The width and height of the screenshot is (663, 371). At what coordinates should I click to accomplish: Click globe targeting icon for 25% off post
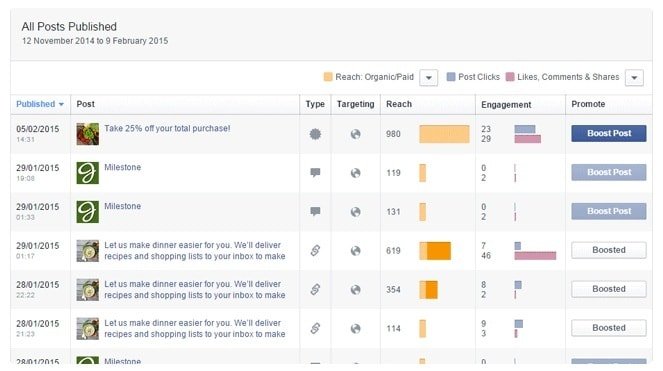tap(356, 134)
